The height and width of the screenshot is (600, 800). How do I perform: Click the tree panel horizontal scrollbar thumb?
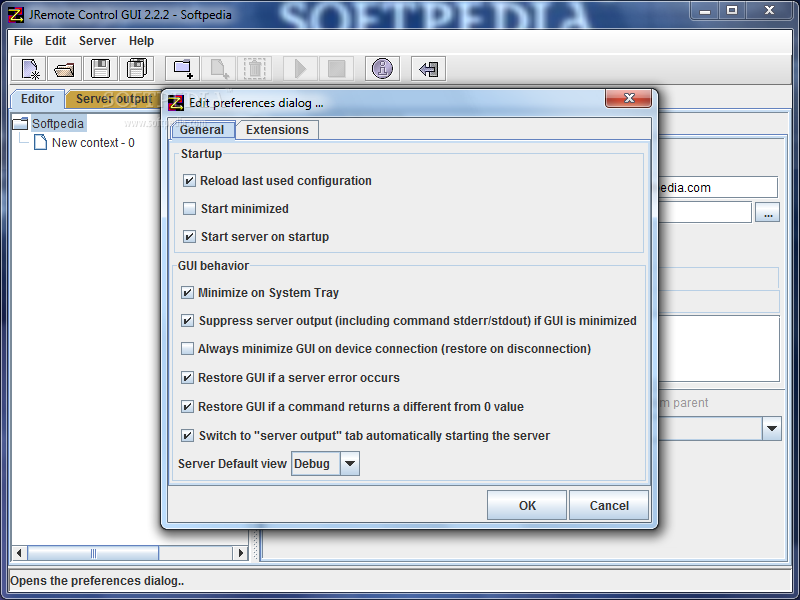pyautogui.click(x=93, y=553)
